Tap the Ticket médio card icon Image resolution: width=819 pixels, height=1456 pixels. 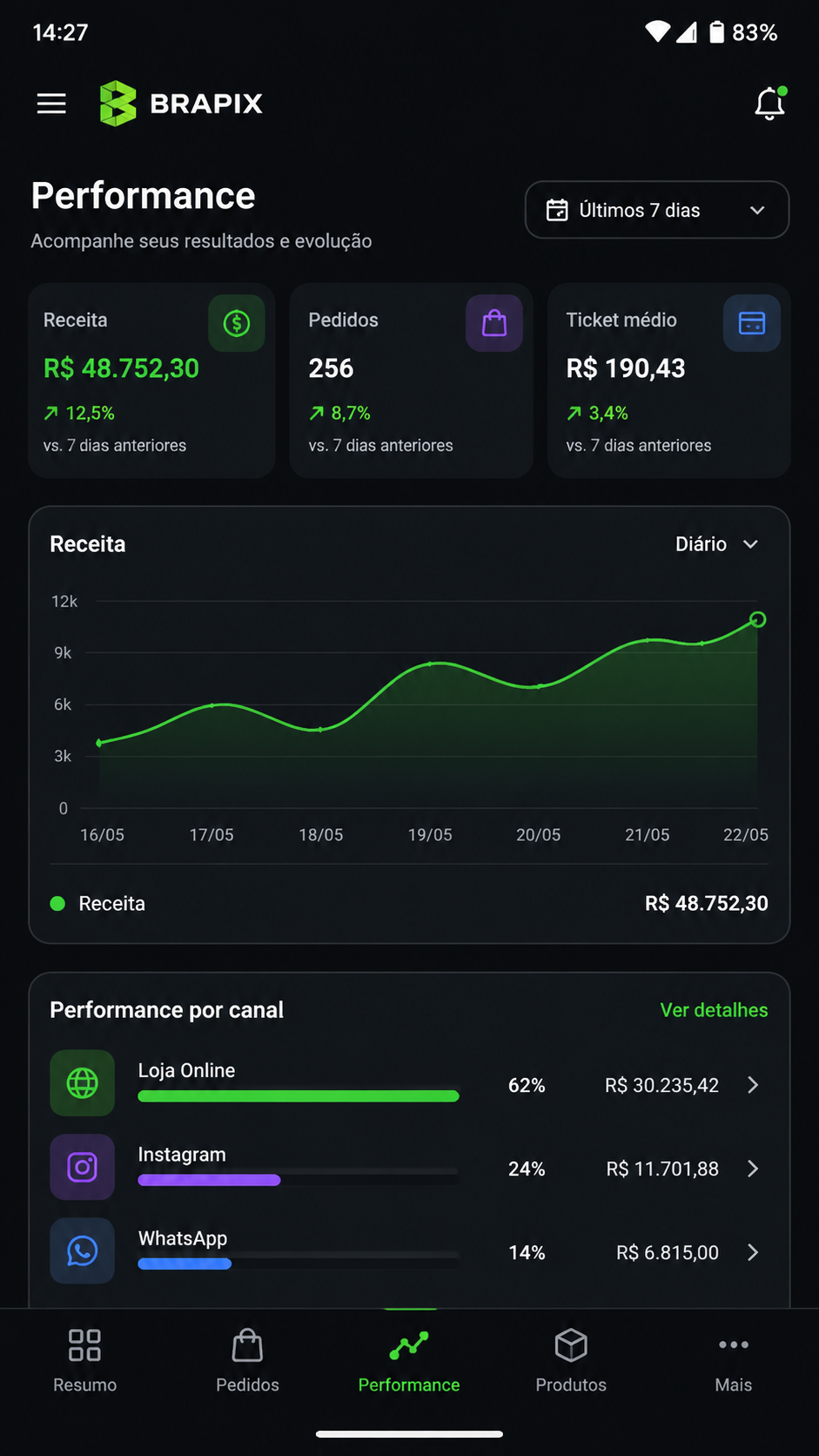pyautogui.click(x=752, y=323)
